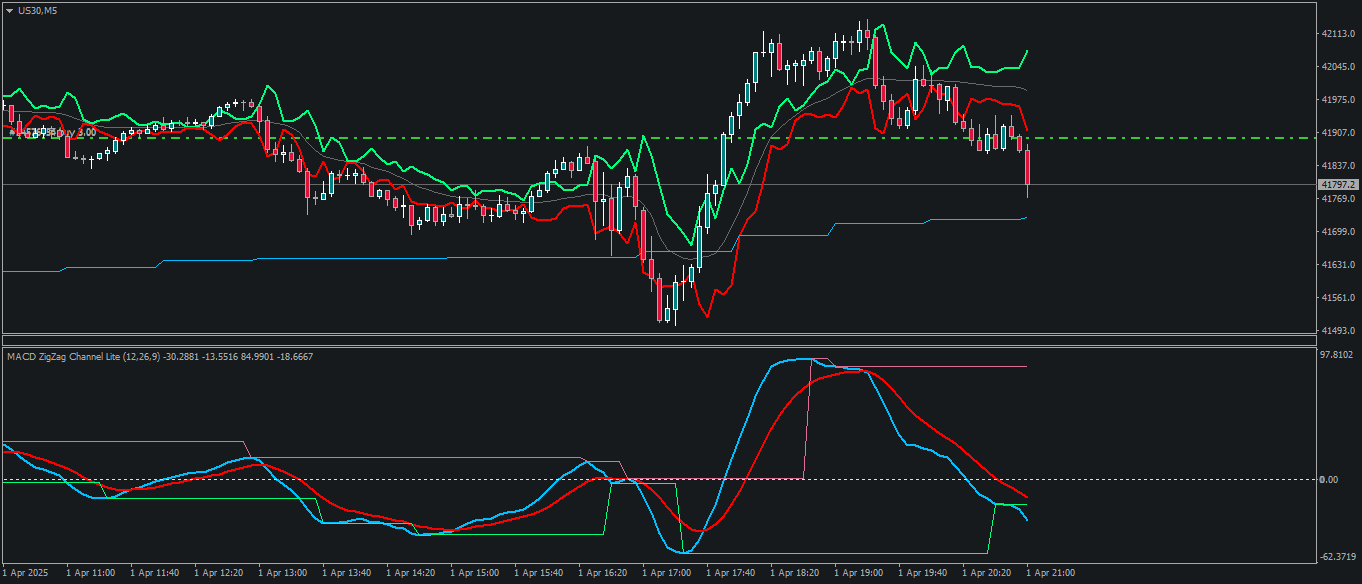1362x584 pixels.
Task: Click the 1 Apr 20:20 time label
Action: pos(986,573)
